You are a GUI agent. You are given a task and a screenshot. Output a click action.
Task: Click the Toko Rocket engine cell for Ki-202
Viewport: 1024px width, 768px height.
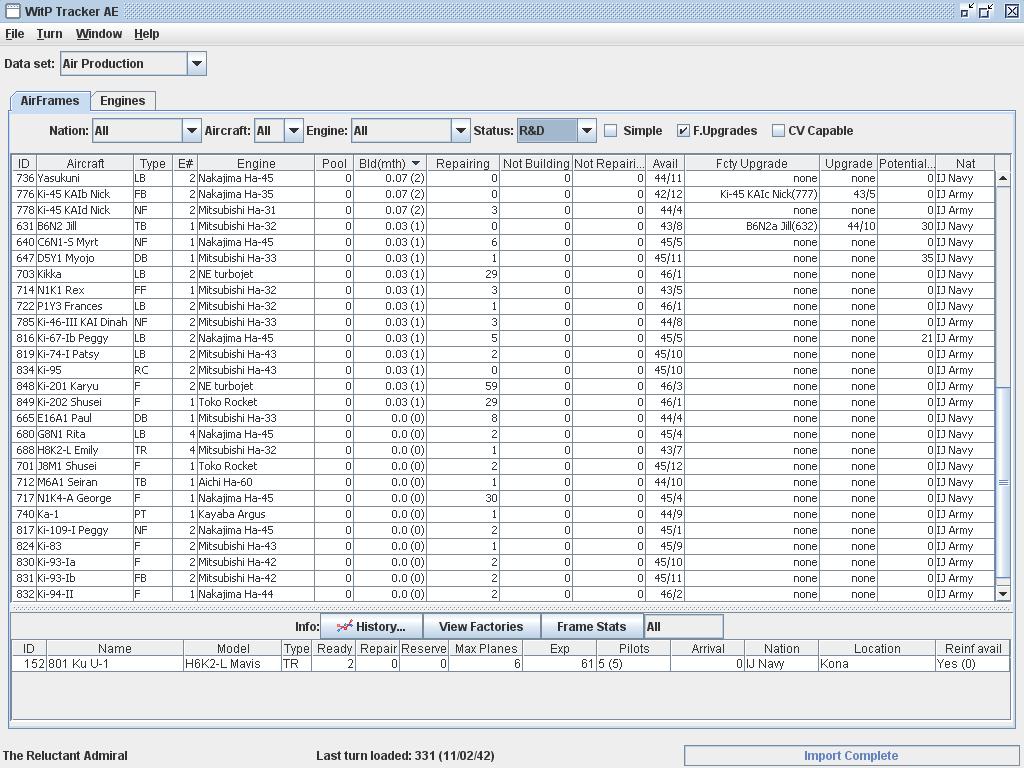[256, 402]
